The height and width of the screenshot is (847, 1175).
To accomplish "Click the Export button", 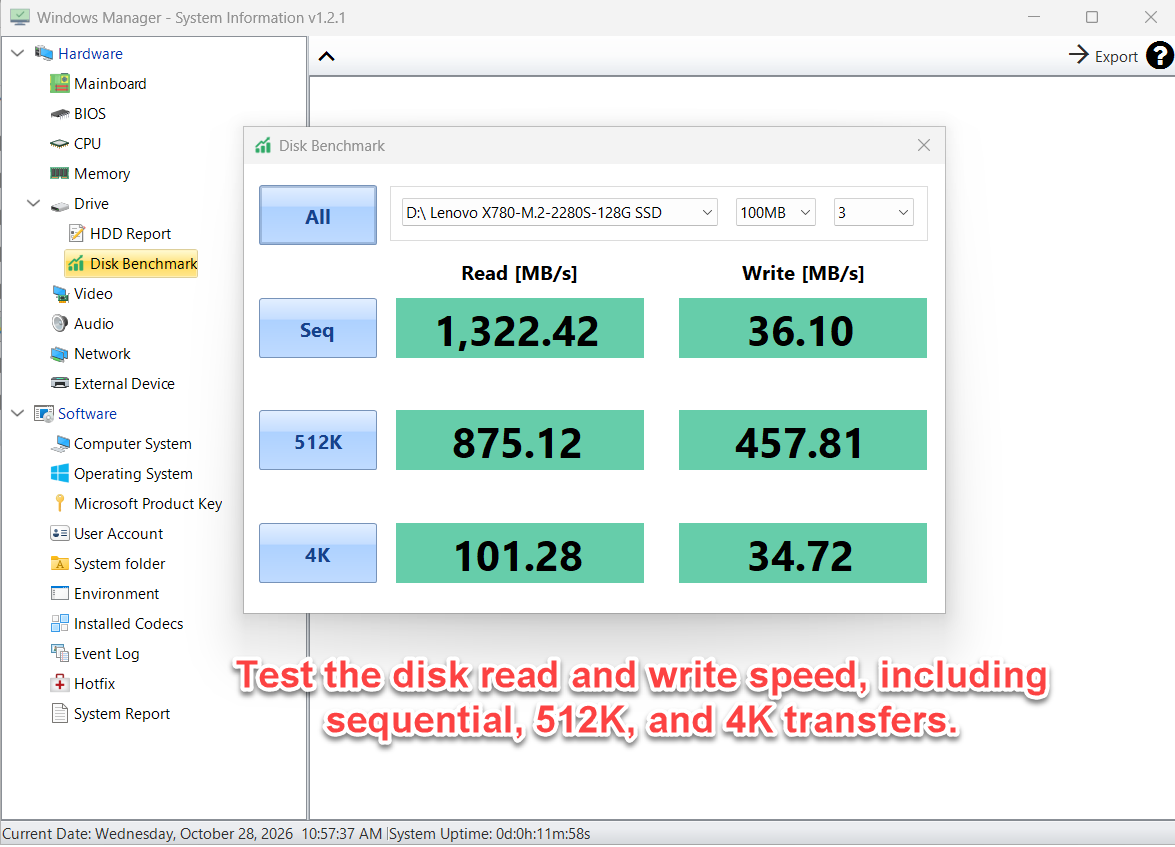I will click(x=1103, y=55).
